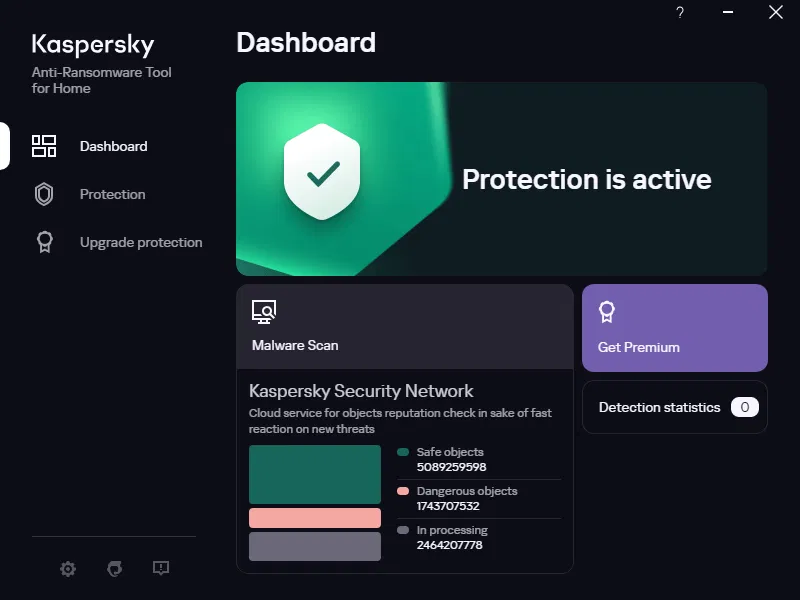The width and height of the screenshot is (800, 600).
Task: Start a Malware Scan
Action: 405,327
